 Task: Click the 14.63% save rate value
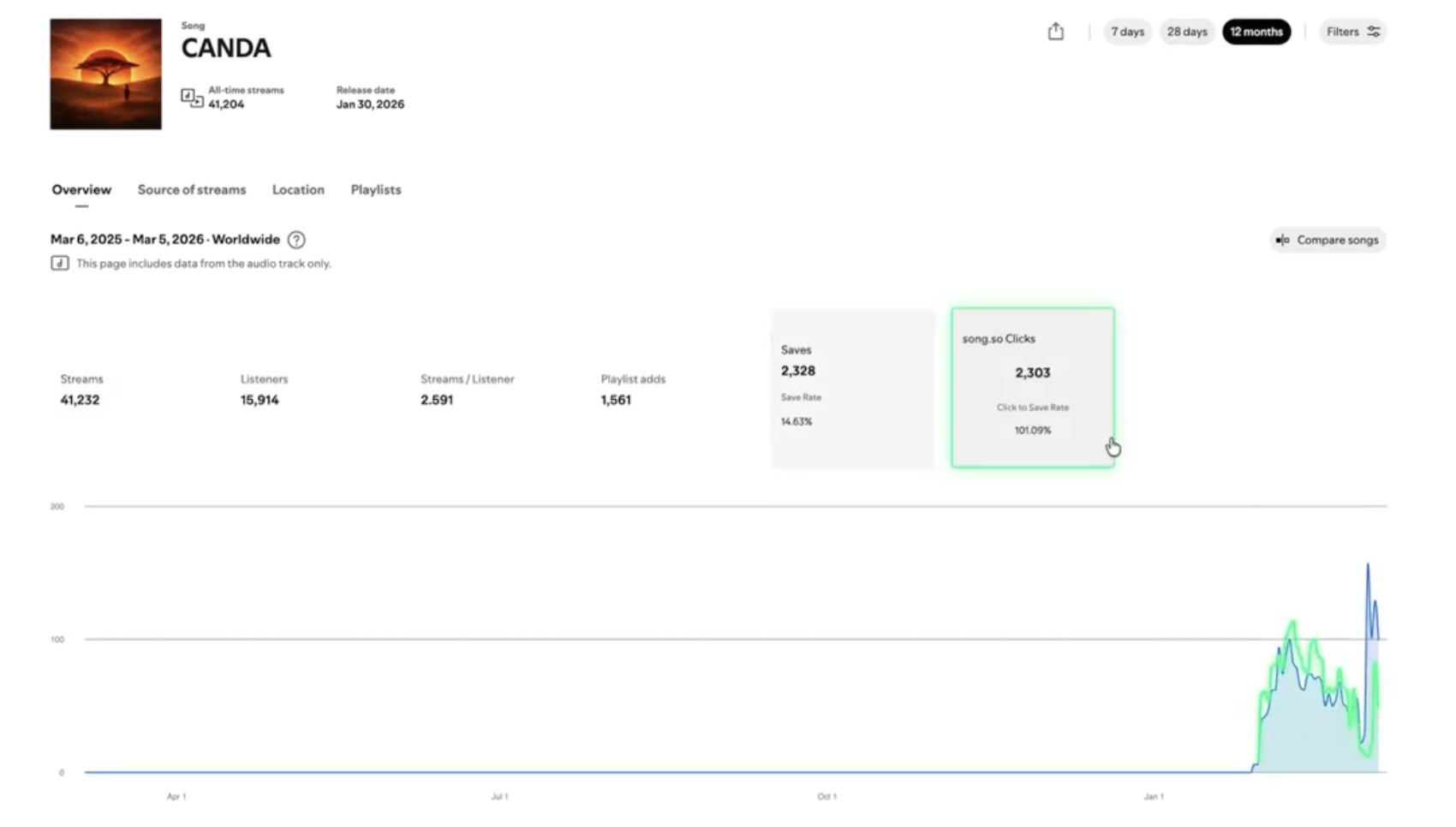tap(797, 421)
